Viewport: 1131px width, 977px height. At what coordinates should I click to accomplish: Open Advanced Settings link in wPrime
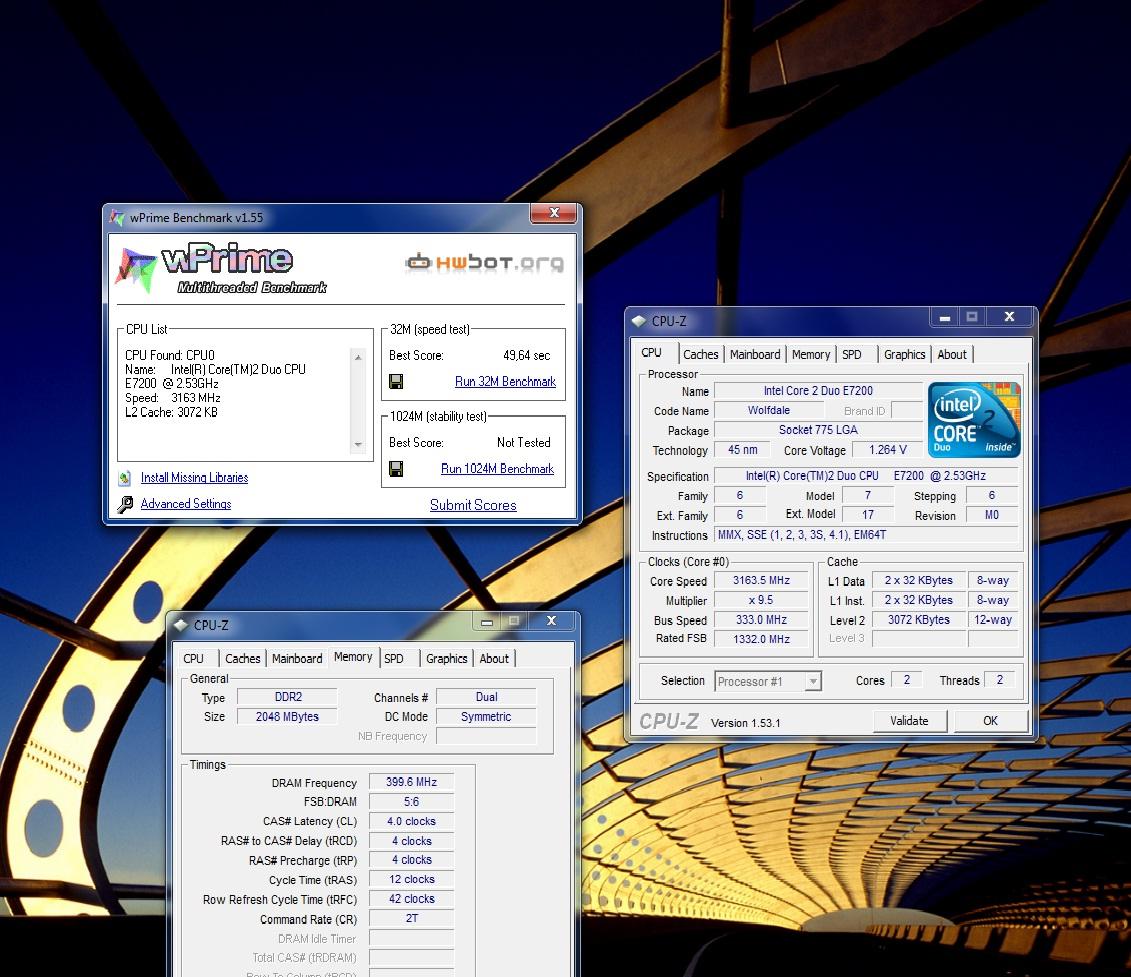click(x=185, y=504)
